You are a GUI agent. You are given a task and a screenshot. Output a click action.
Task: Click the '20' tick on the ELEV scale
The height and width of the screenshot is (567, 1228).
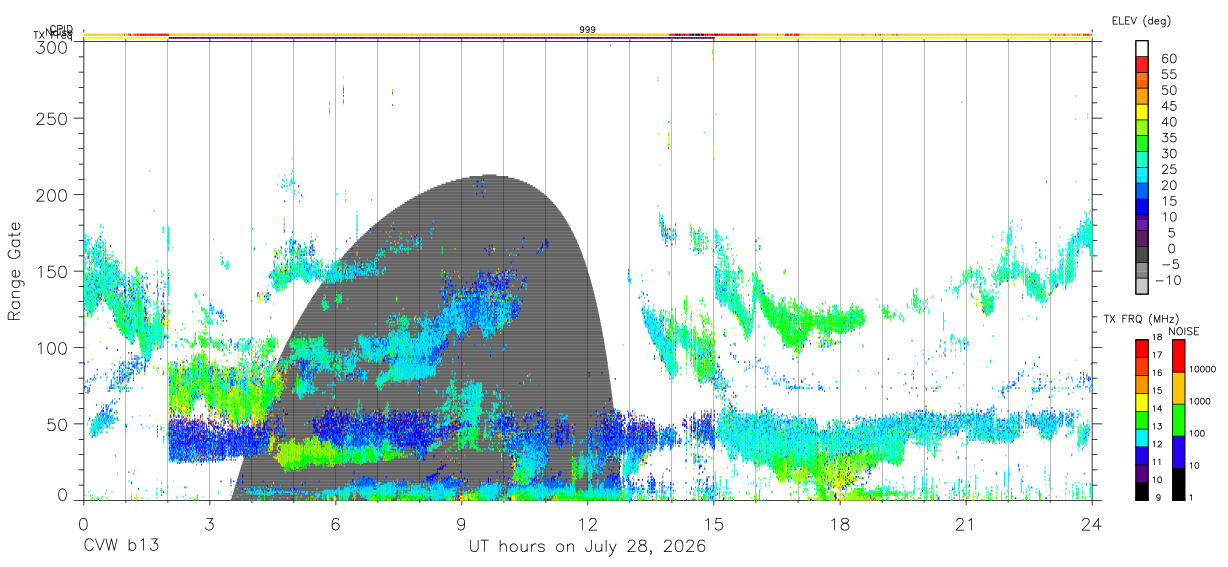(x=1167, y=185)
